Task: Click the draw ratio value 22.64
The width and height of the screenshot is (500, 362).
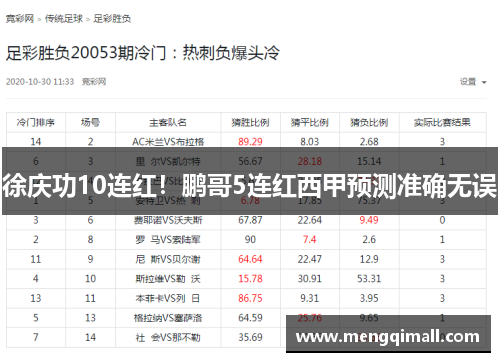Action: (x=310, y=220)
